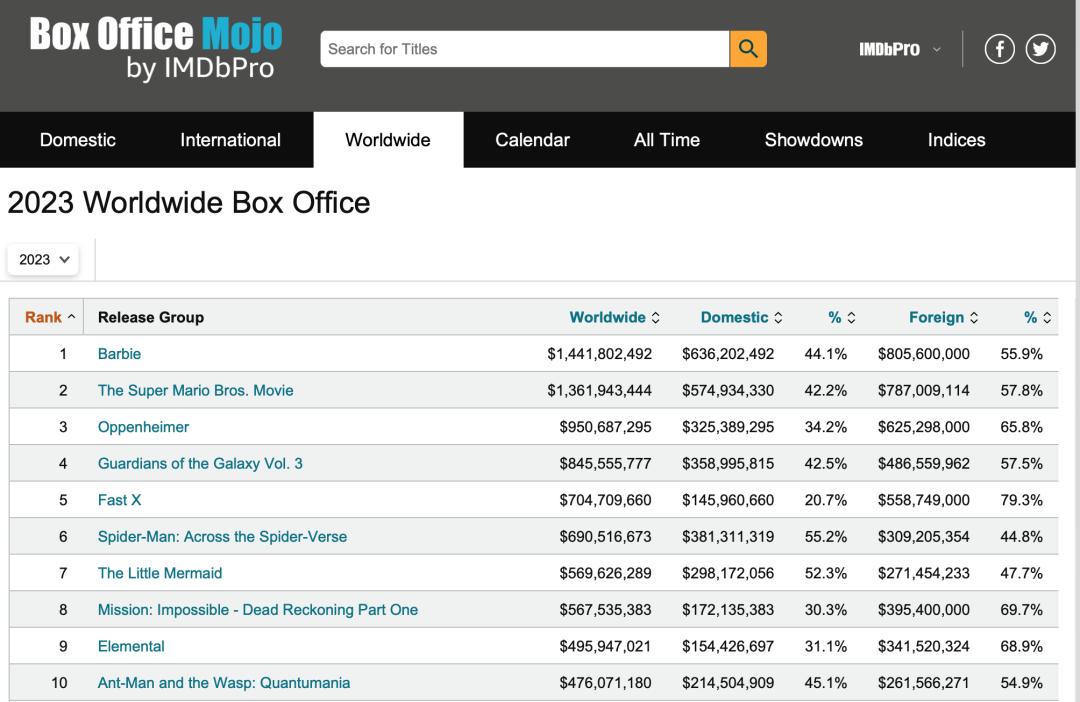
Task: Open the Elemental release link
Action: tap(131, 646)
